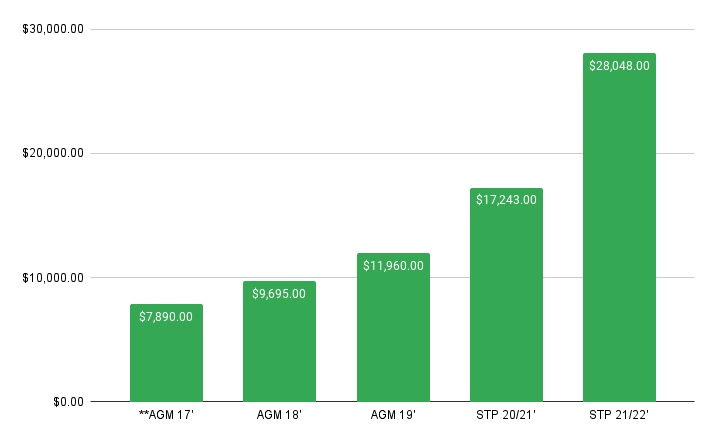The height and width of the screenshot is (444, 717).
Task: Click the $28,048.00 data label
Action: click(619, 66)
